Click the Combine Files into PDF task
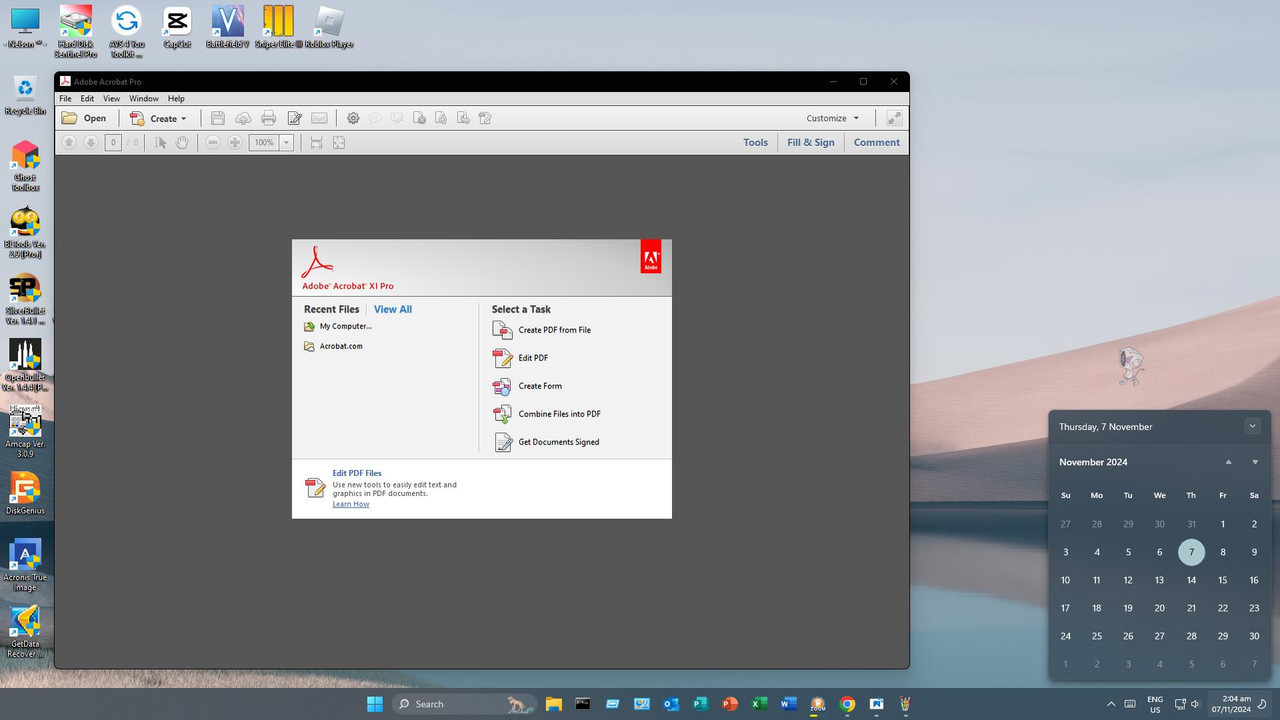The height and width of the screenshot is (720, 1280). [546, 414]
